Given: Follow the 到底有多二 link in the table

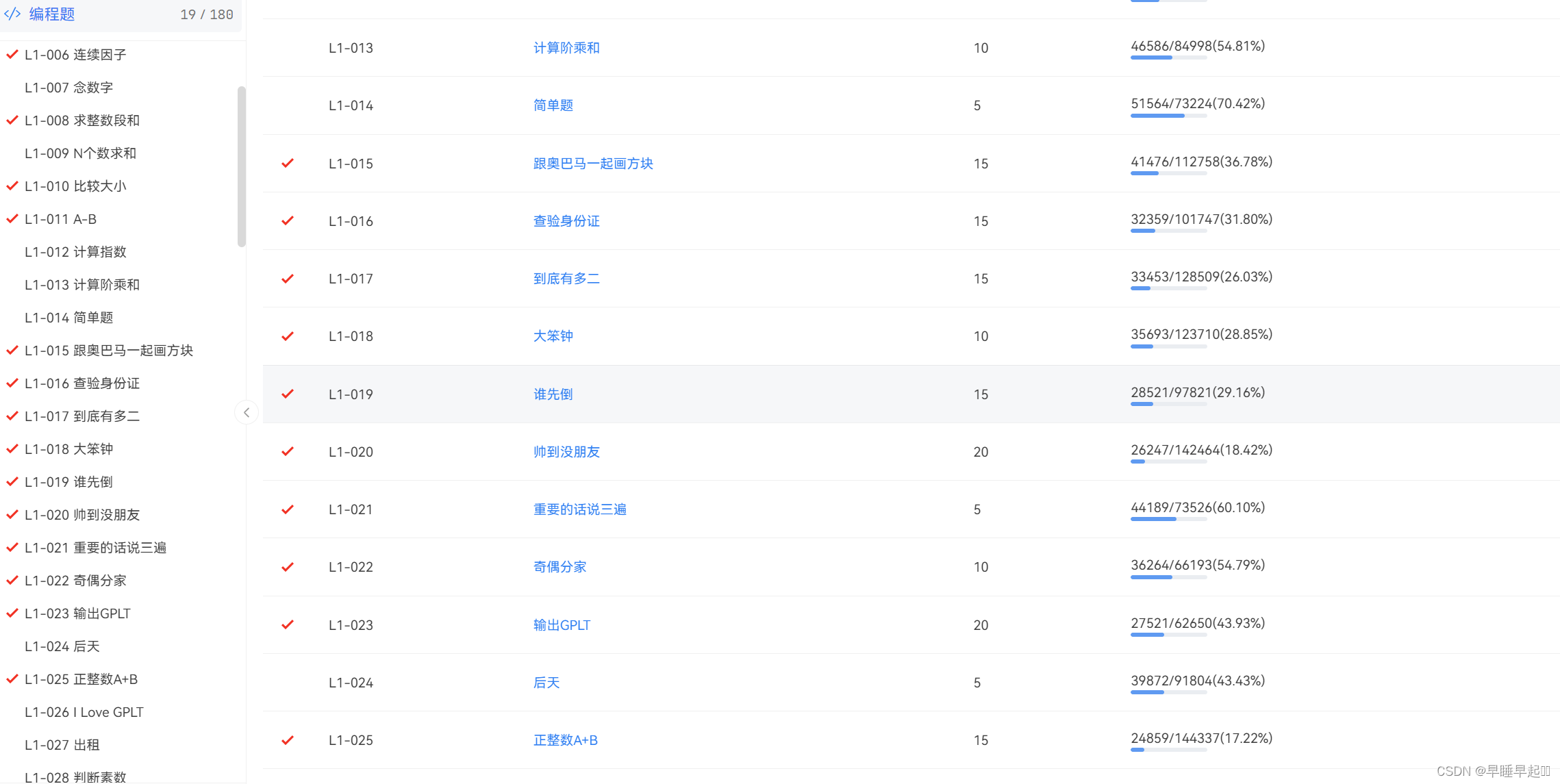Looking at the screenshot, I should (566, 279).
